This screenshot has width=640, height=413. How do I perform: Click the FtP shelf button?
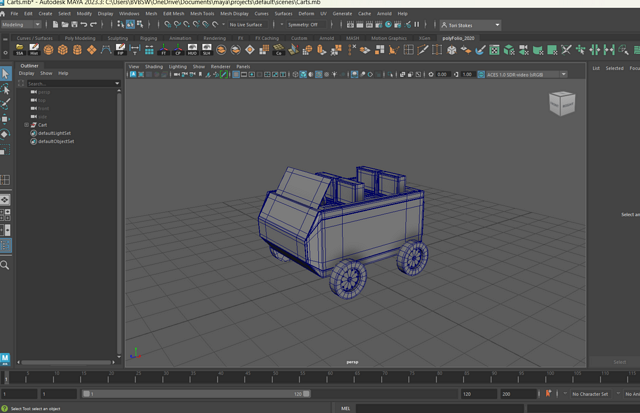(x=120, y=50)
